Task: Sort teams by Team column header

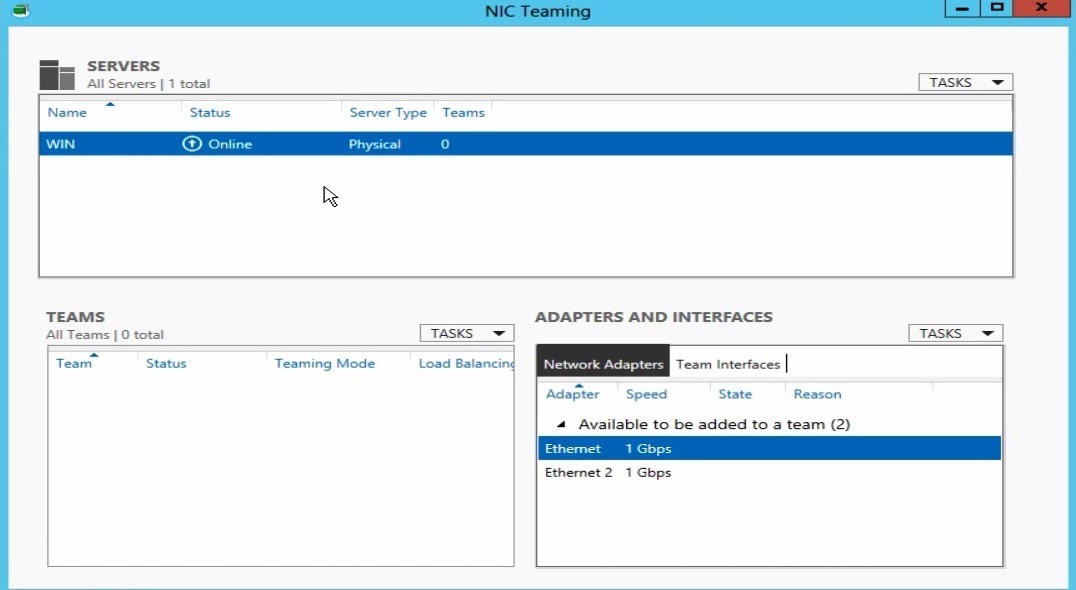Action: pyautogui.click(x=73, y=364)
